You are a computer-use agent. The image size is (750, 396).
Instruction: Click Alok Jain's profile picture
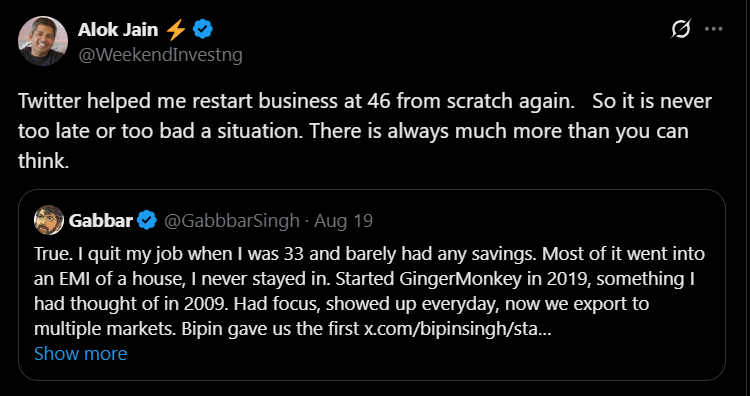[x=43, y=41]
